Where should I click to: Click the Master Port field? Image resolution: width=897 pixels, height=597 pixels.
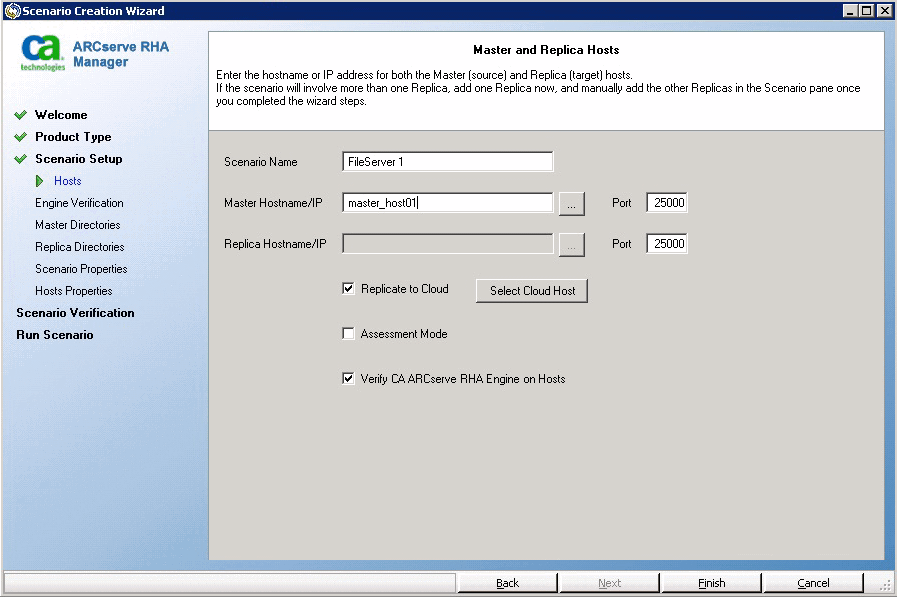pos(666,202)
